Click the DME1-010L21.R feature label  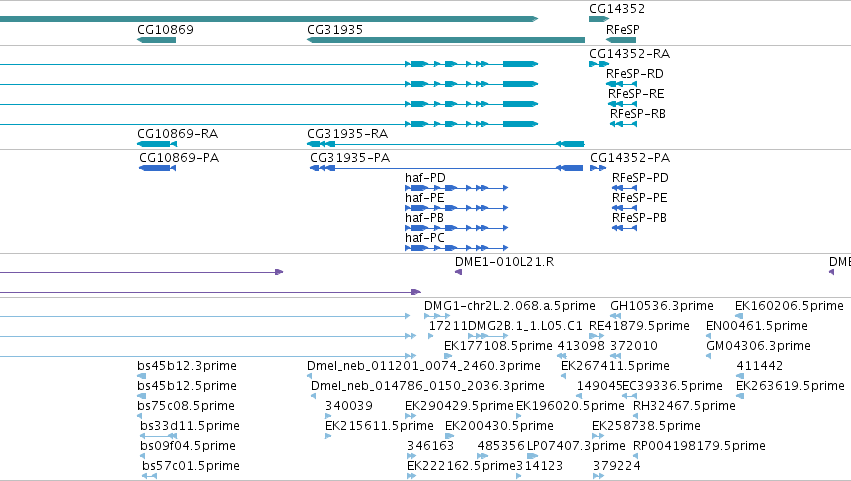tap(505, 262)
